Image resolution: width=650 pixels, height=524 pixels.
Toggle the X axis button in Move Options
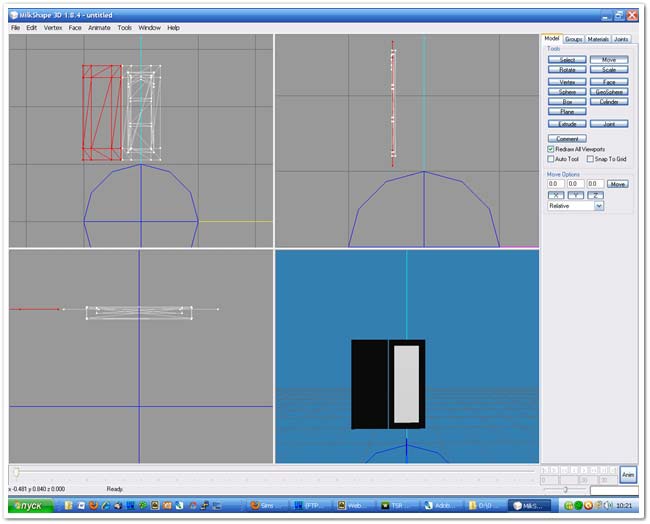click(x=556, y=195)
